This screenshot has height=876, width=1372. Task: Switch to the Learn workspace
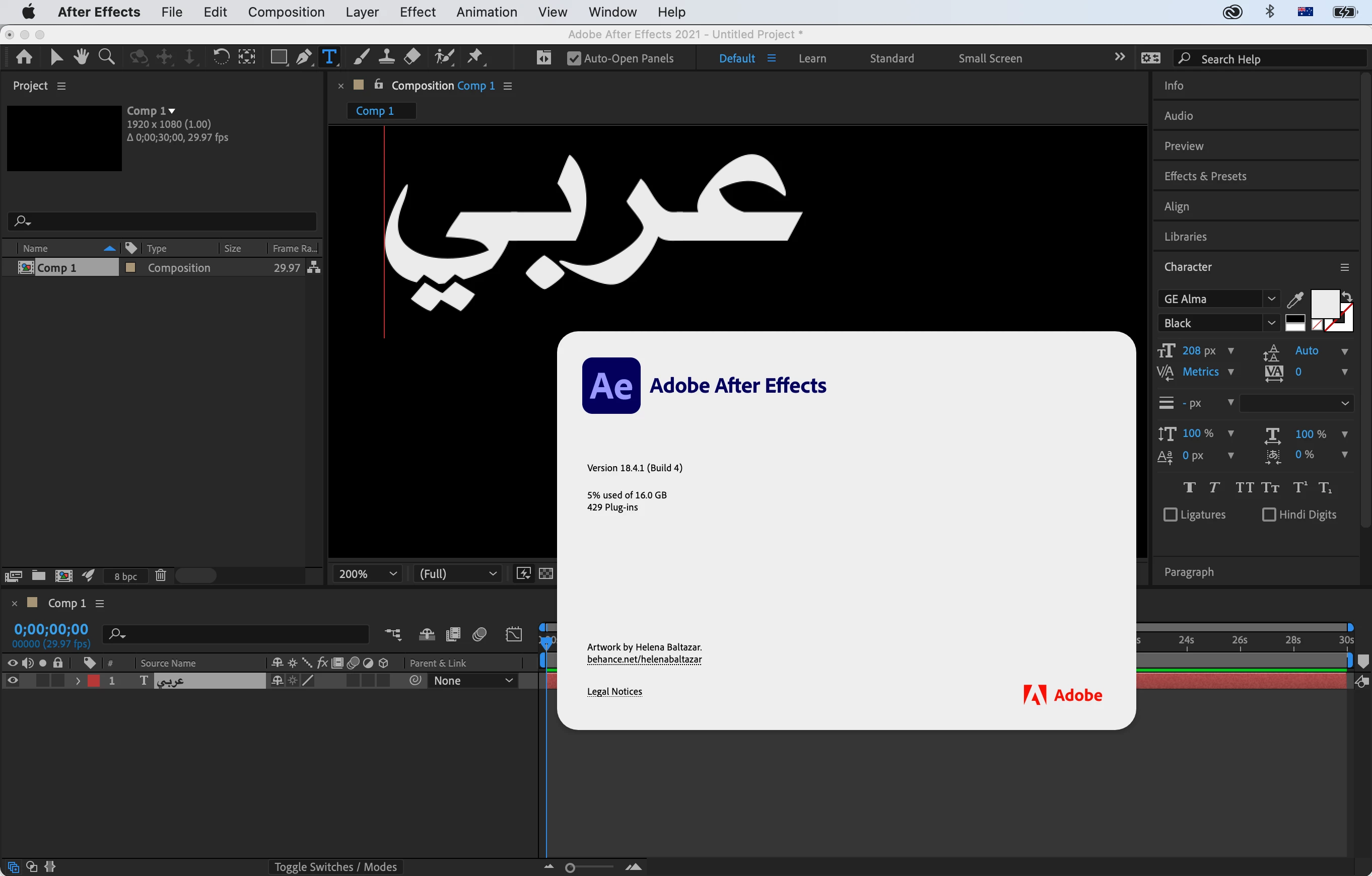tap(812, 58)
